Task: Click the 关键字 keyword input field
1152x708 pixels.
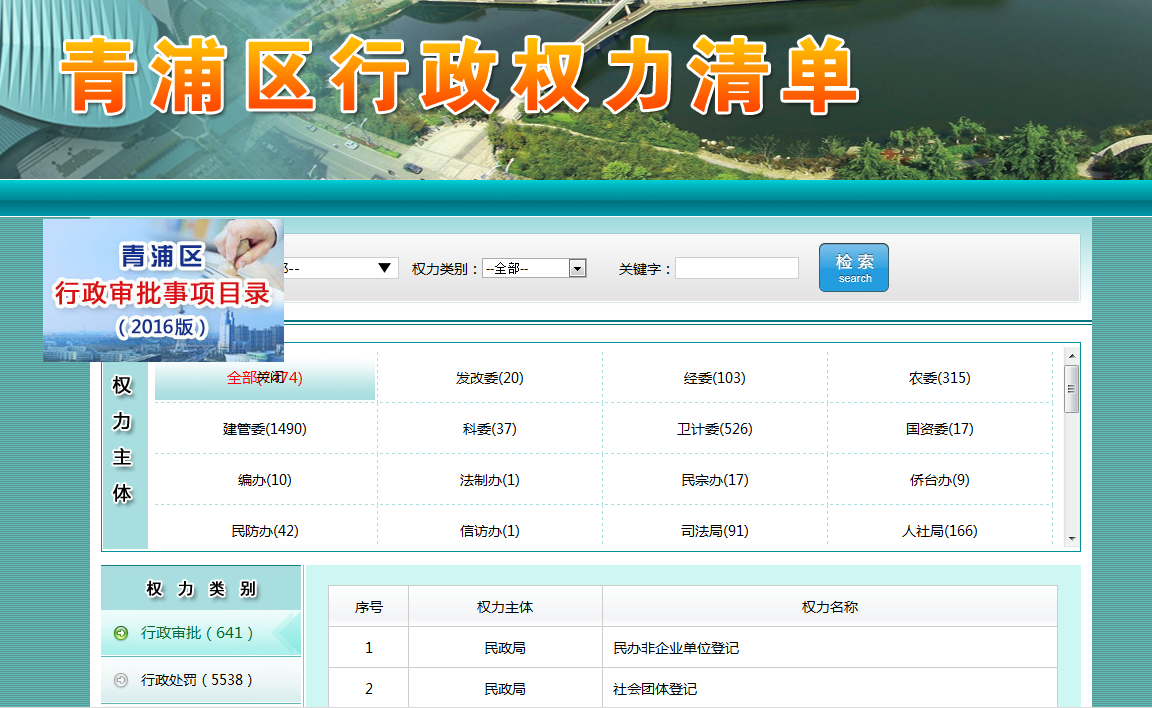Action: tap(736, 267)
